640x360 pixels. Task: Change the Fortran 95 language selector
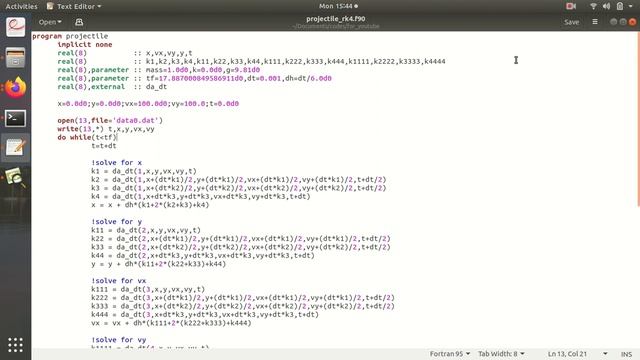click(450, 354)
